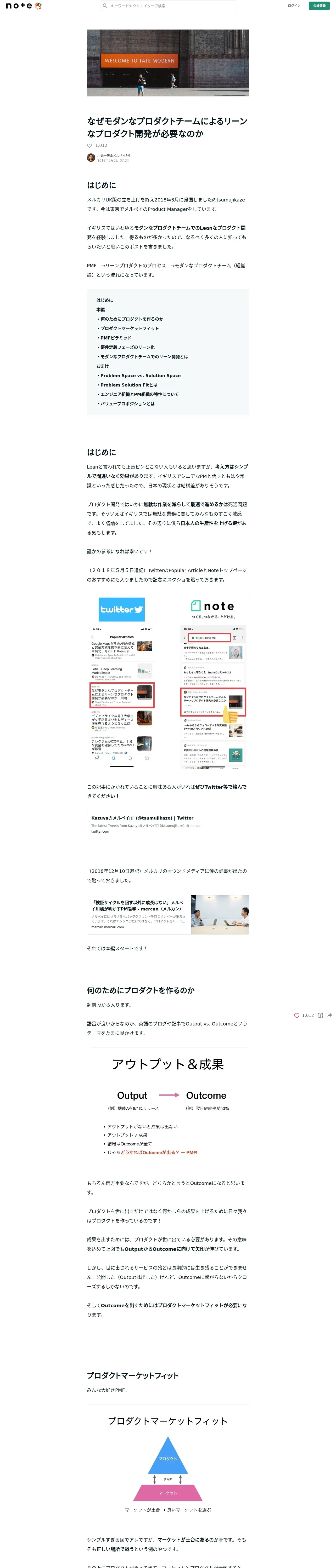
Task: Open the like count 1,012 under the title
Action: pos(101,146)
